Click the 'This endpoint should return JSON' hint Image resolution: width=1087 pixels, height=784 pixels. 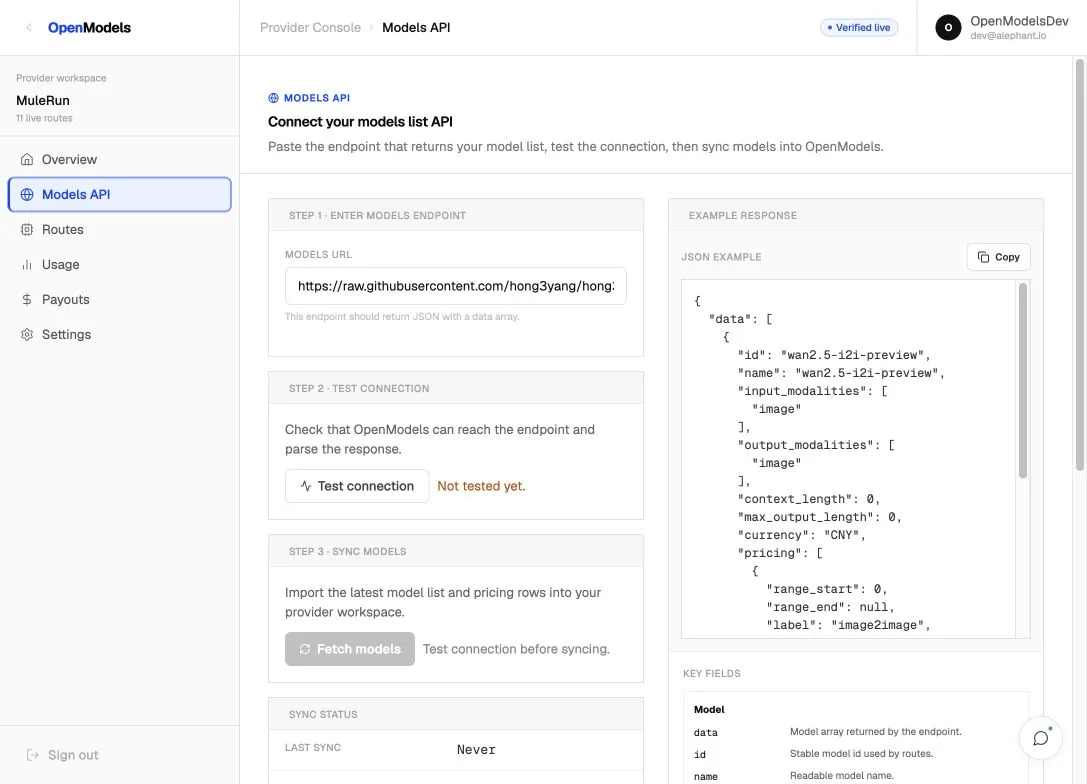coord(402,317)
